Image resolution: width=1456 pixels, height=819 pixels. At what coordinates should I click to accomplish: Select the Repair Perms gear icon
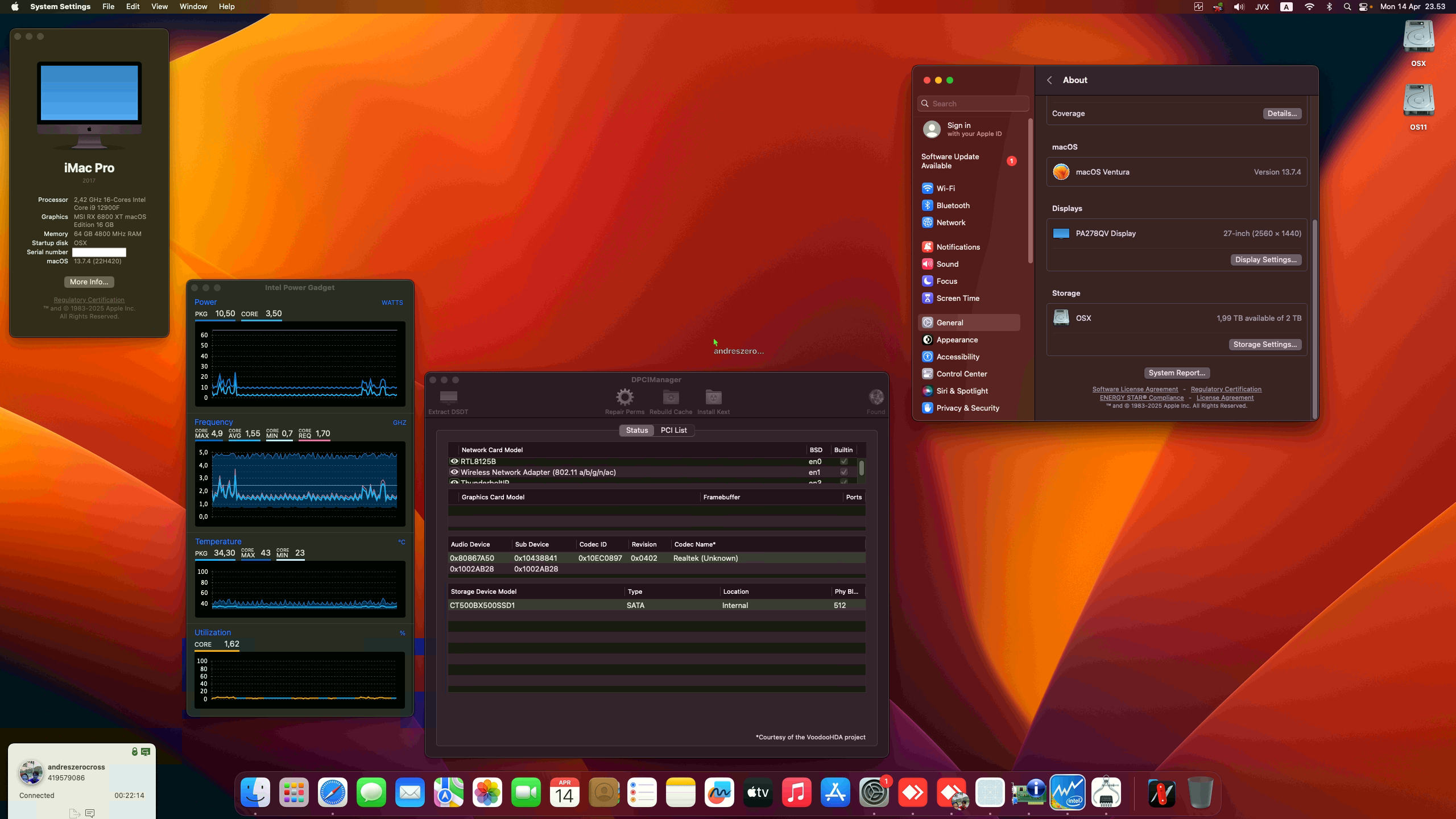(x=624, y=398)
